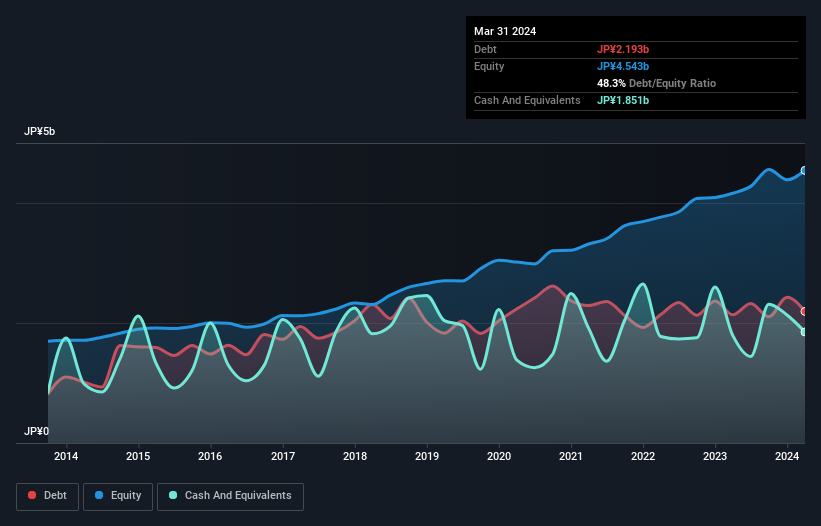Click the 2019 x-axis label
Screen dimensions: 821x526
[427, 456]
